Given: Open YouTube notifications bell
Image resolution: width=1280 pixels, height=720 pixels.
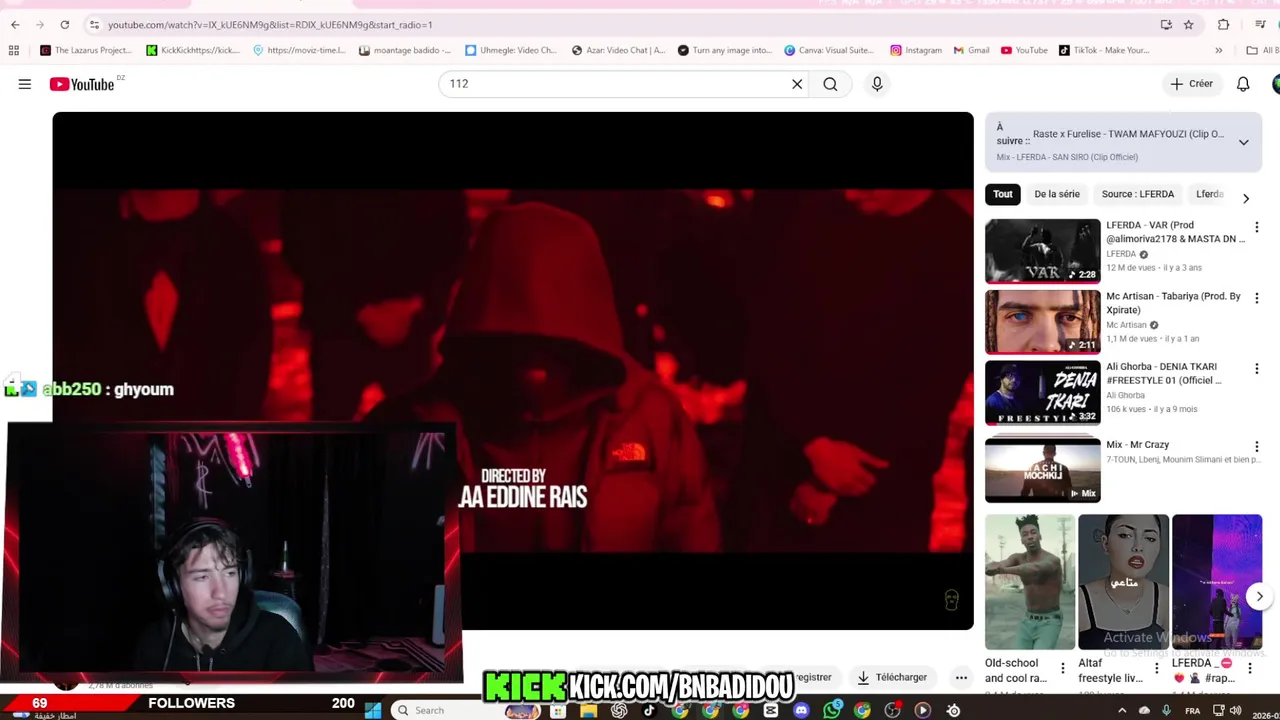Looking at the screenshot, I should [1243, 84].
